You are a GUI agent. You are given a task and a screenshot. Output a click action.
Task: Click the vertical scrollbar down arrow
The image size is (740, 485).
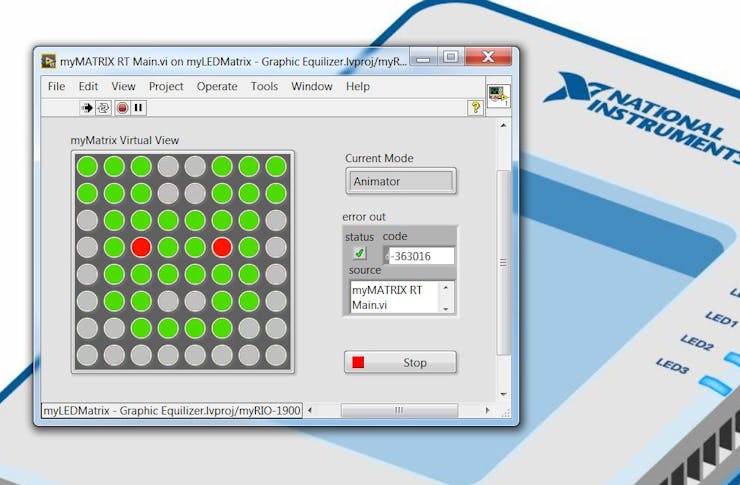click(504, 394)
